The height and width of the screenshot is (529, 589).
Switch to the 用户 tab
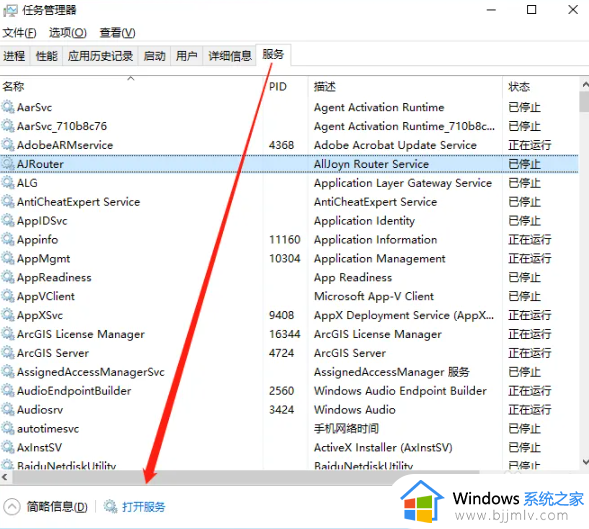(187, 56)
